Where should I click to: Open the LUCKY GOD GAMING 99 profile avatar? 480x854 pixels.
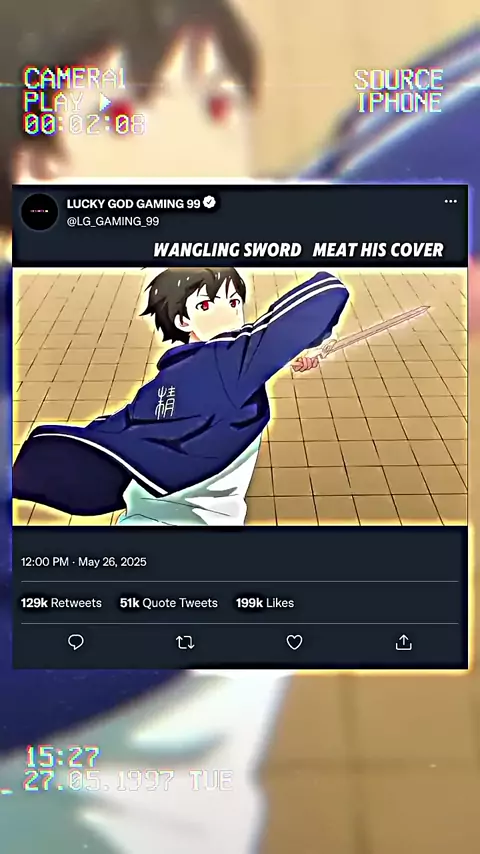(39, 211)
